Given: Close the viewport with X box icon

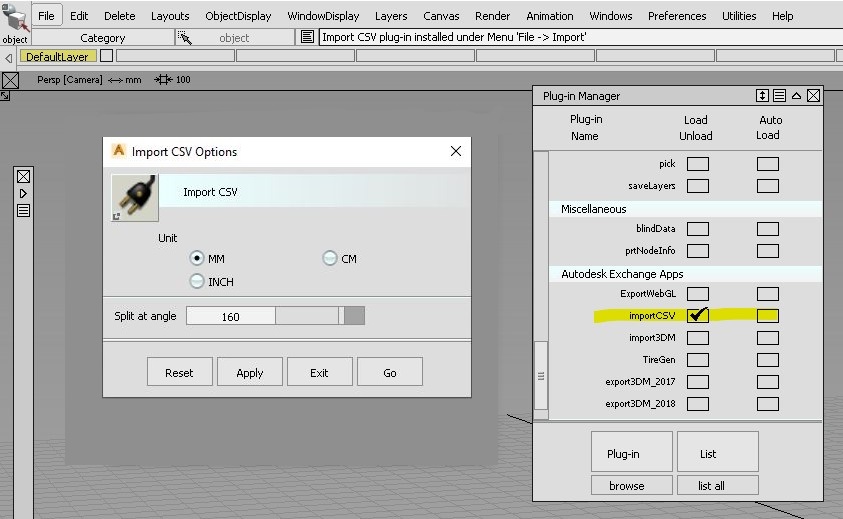Looking at the screenshot, I should tap(10, 80).
